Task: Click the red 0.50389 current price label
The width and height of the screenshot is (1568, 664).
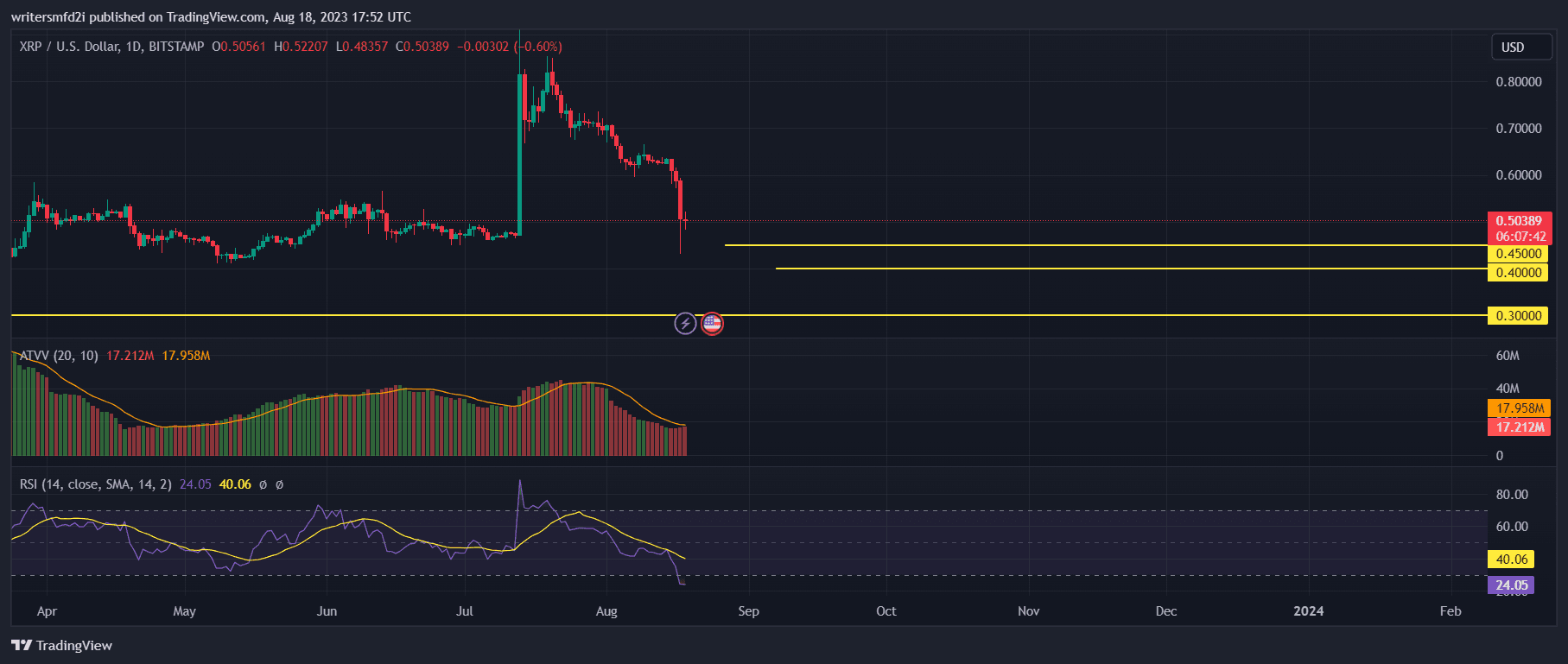Action: coord(1519,221)
